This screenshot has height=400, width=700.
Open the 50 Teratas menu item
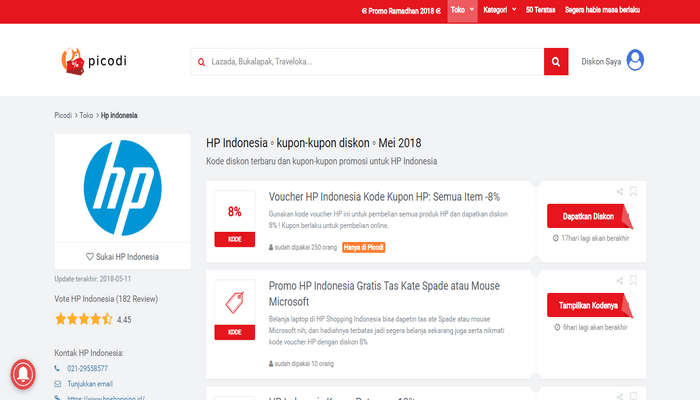[x=540, y=10]
